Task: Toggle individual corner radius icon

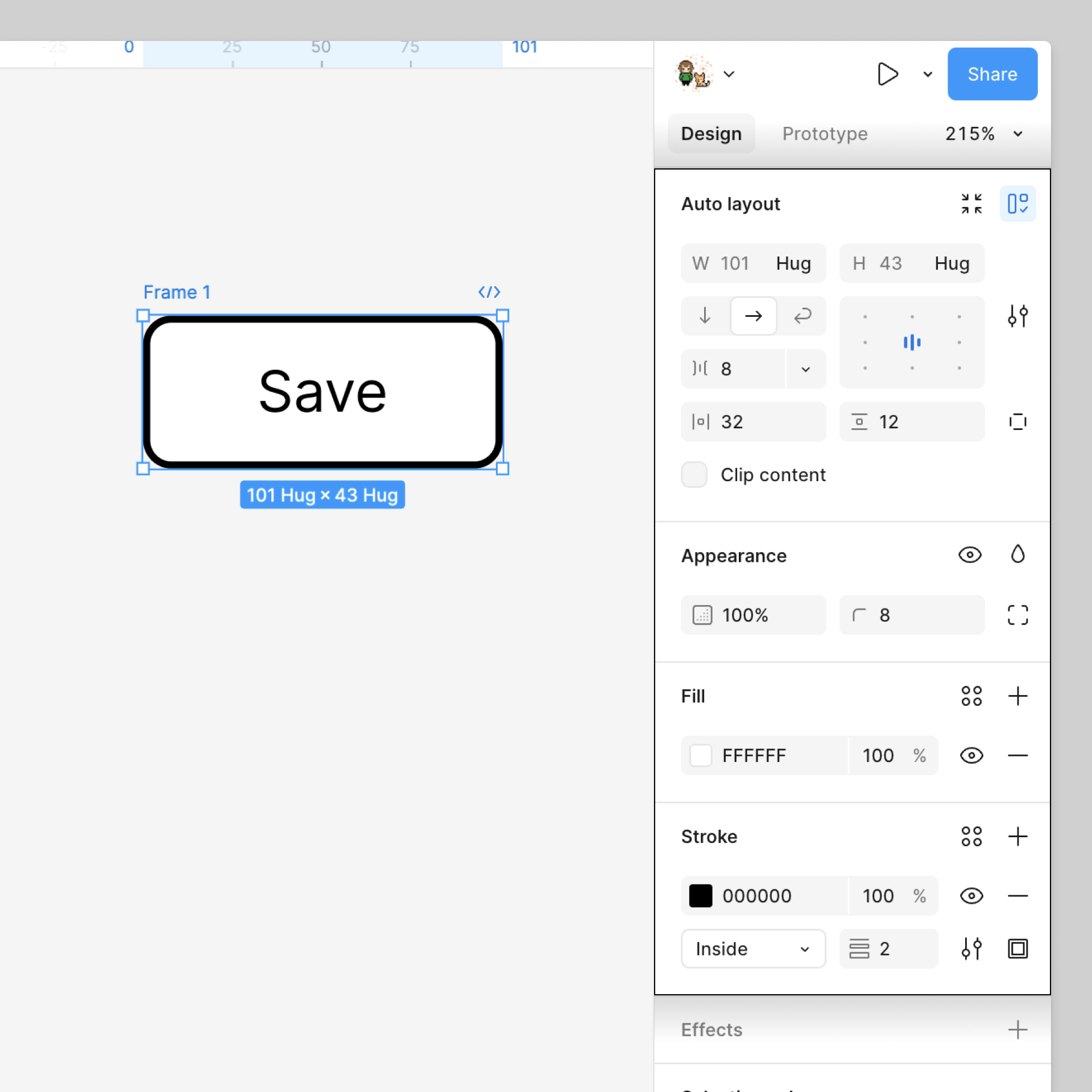Action: pos(1017,615)
